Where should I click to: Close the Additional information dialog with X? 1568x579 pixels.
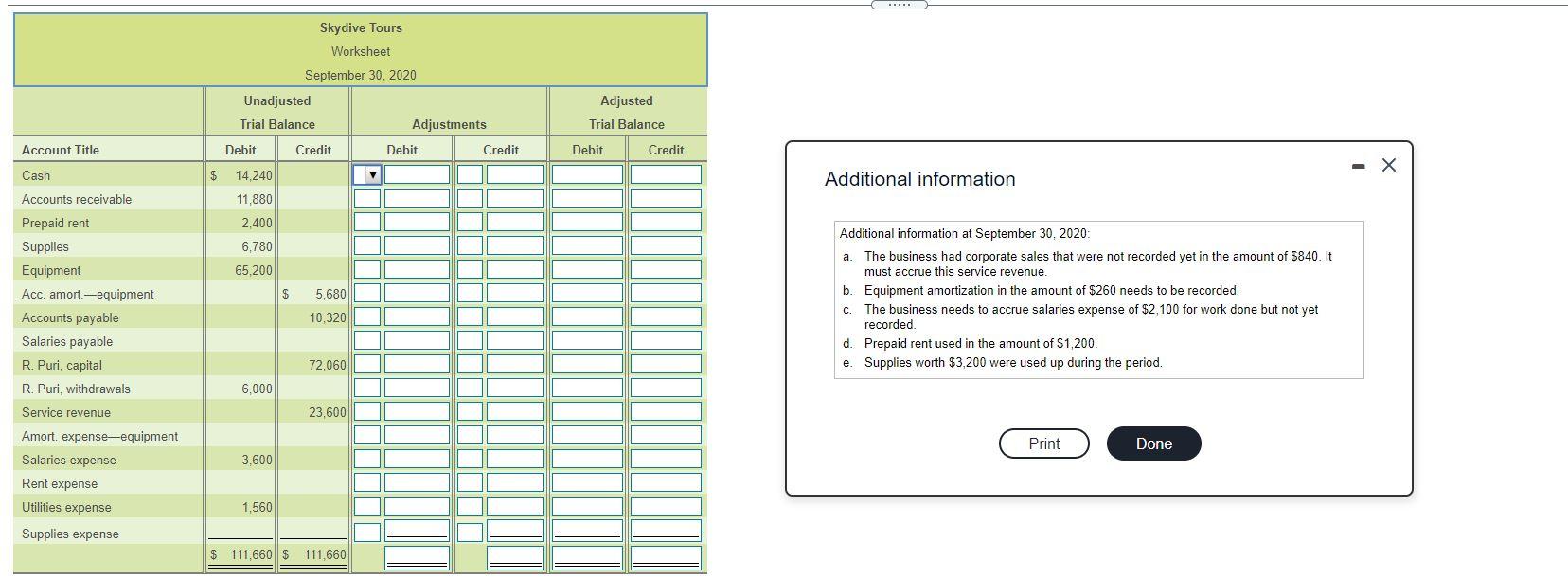point(1388,165)
